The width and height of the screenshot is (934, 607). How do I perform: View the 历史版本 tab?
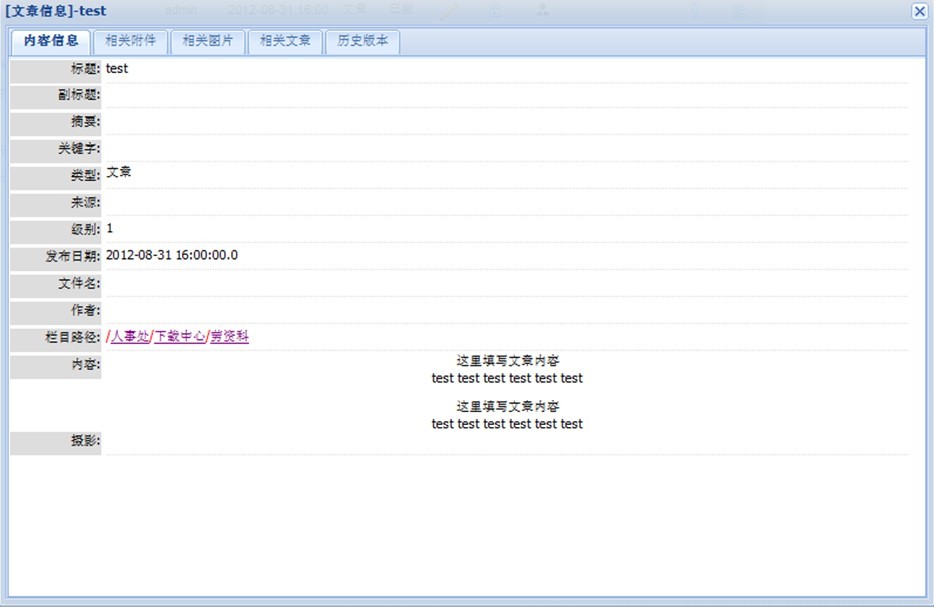tap(363, 42)
